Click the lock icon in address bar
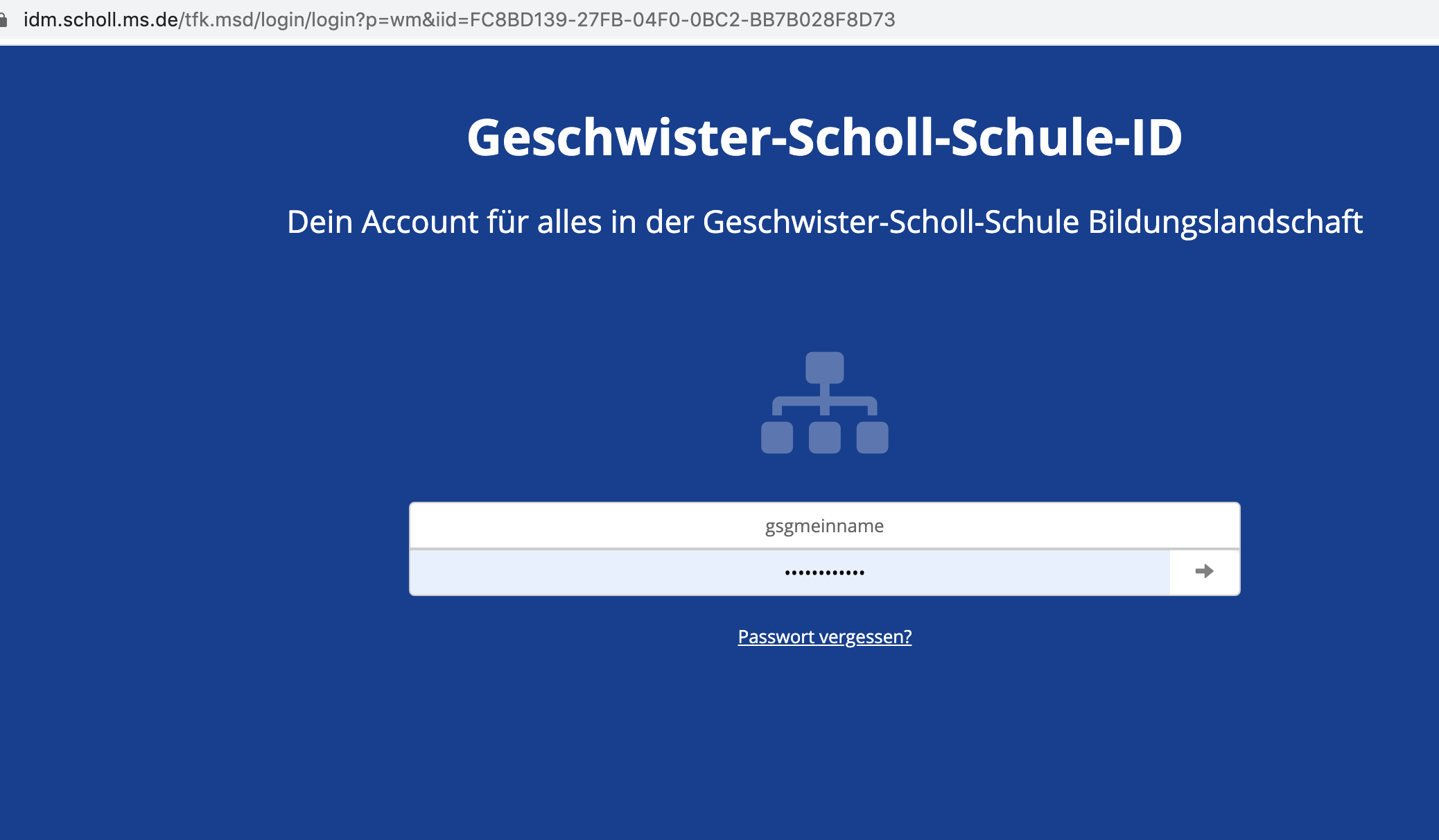The height and width of the screenshot is (840, 1439). 3,19
